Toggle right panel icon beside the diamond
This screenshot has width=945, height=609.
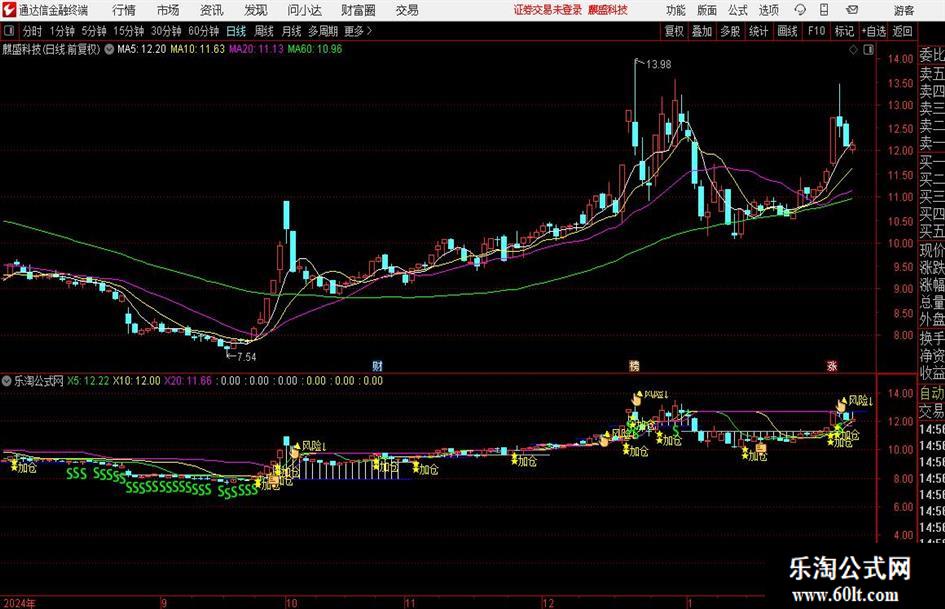pyautogui.click(x=868, y=50)
